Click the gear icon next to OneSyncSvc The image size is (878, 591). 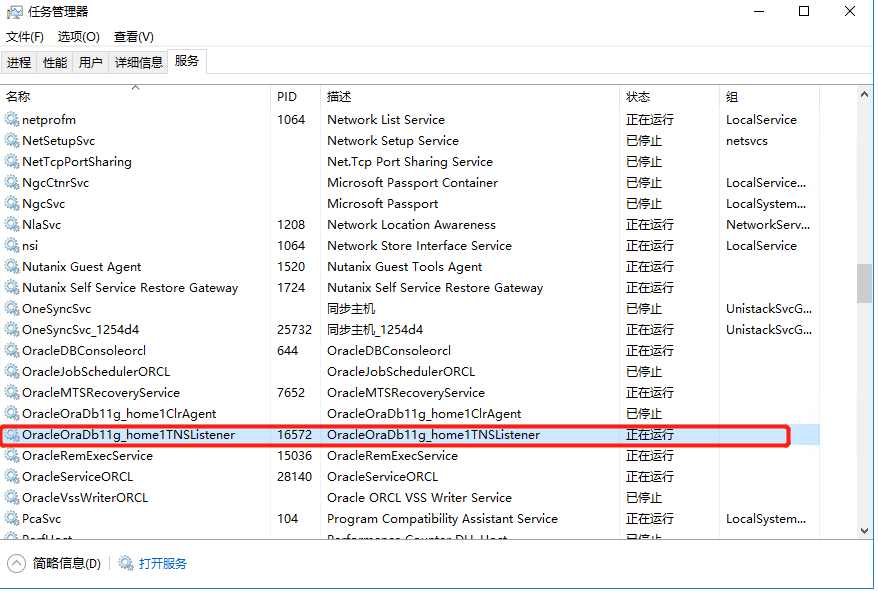pos(12,308)
